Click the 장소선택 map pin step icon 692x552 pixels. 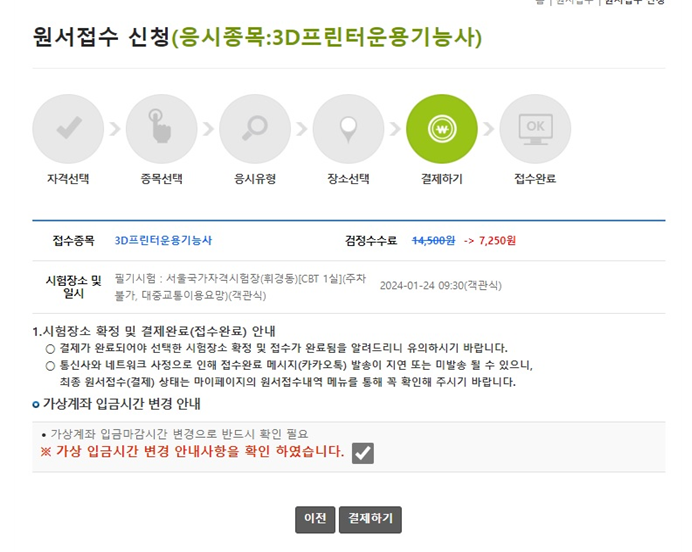[349, 129]
